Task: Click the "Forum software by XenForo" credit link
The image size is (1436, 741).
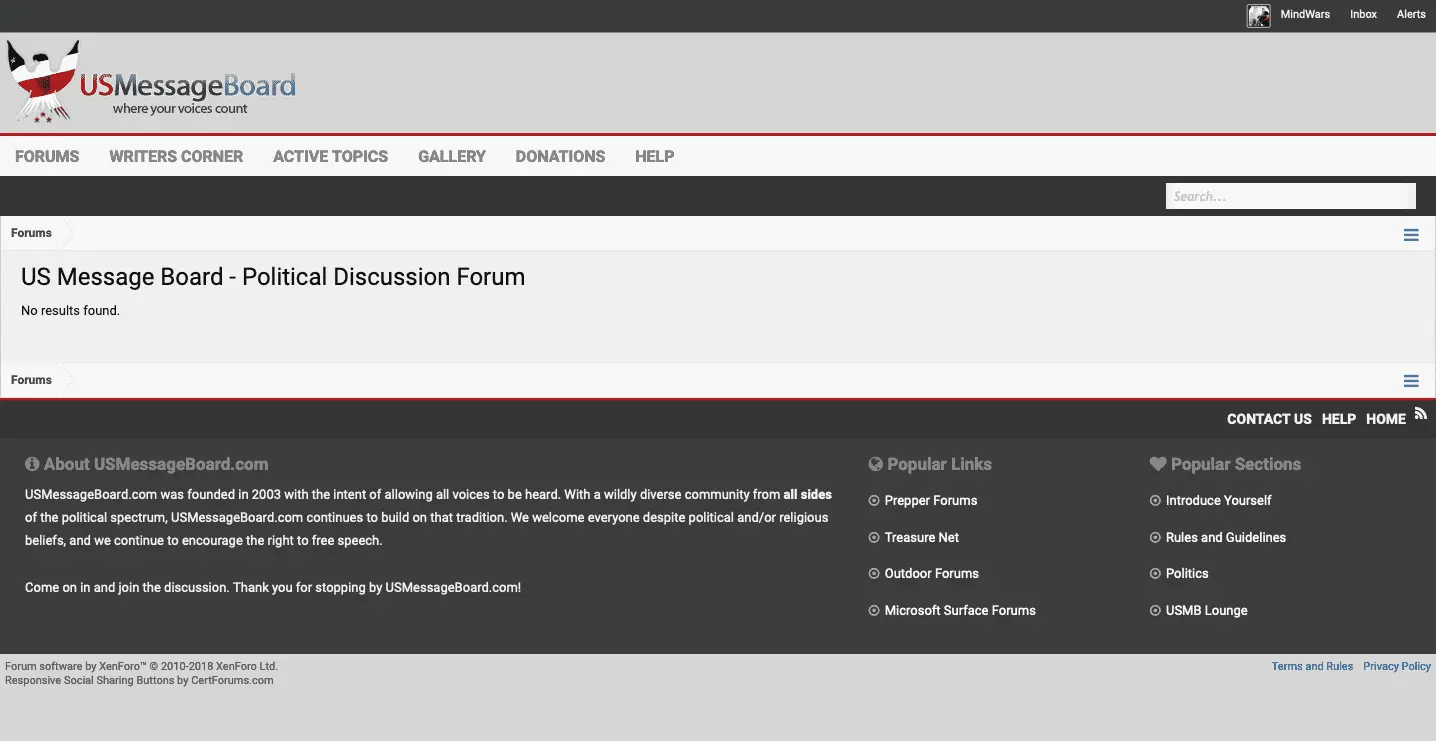Action: point(141,666)
